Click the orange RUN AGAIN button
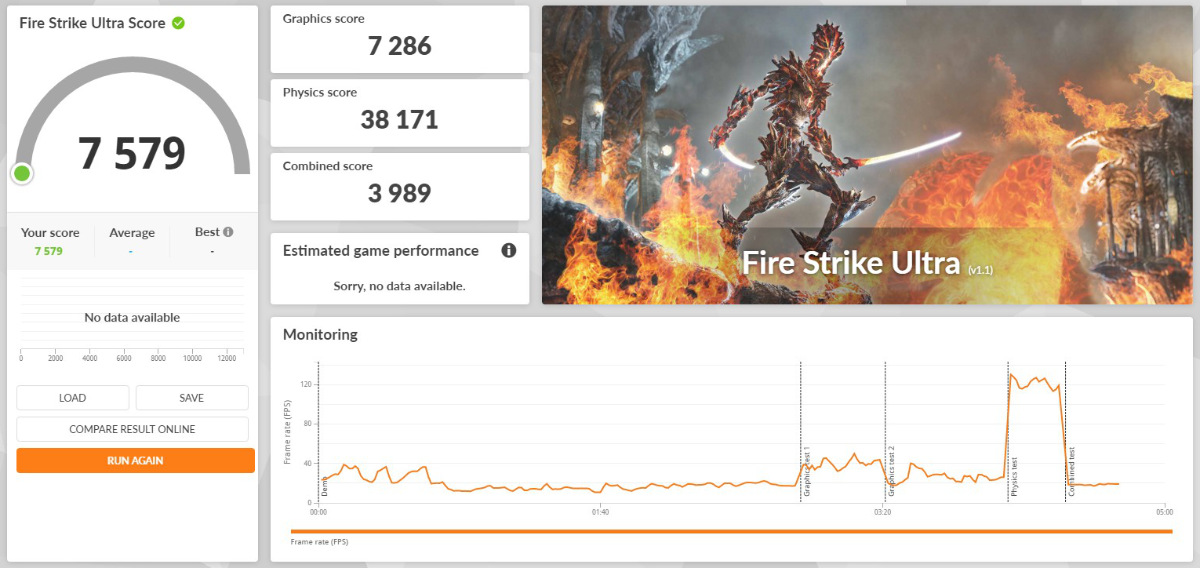 [x=135, y=461]
